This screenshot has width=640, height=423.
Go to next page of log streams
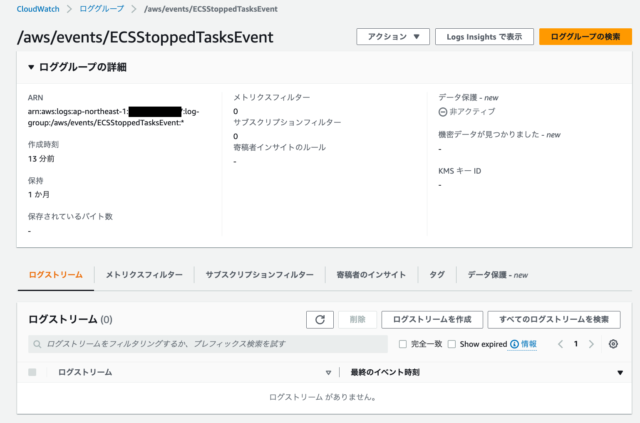[591, 344]
